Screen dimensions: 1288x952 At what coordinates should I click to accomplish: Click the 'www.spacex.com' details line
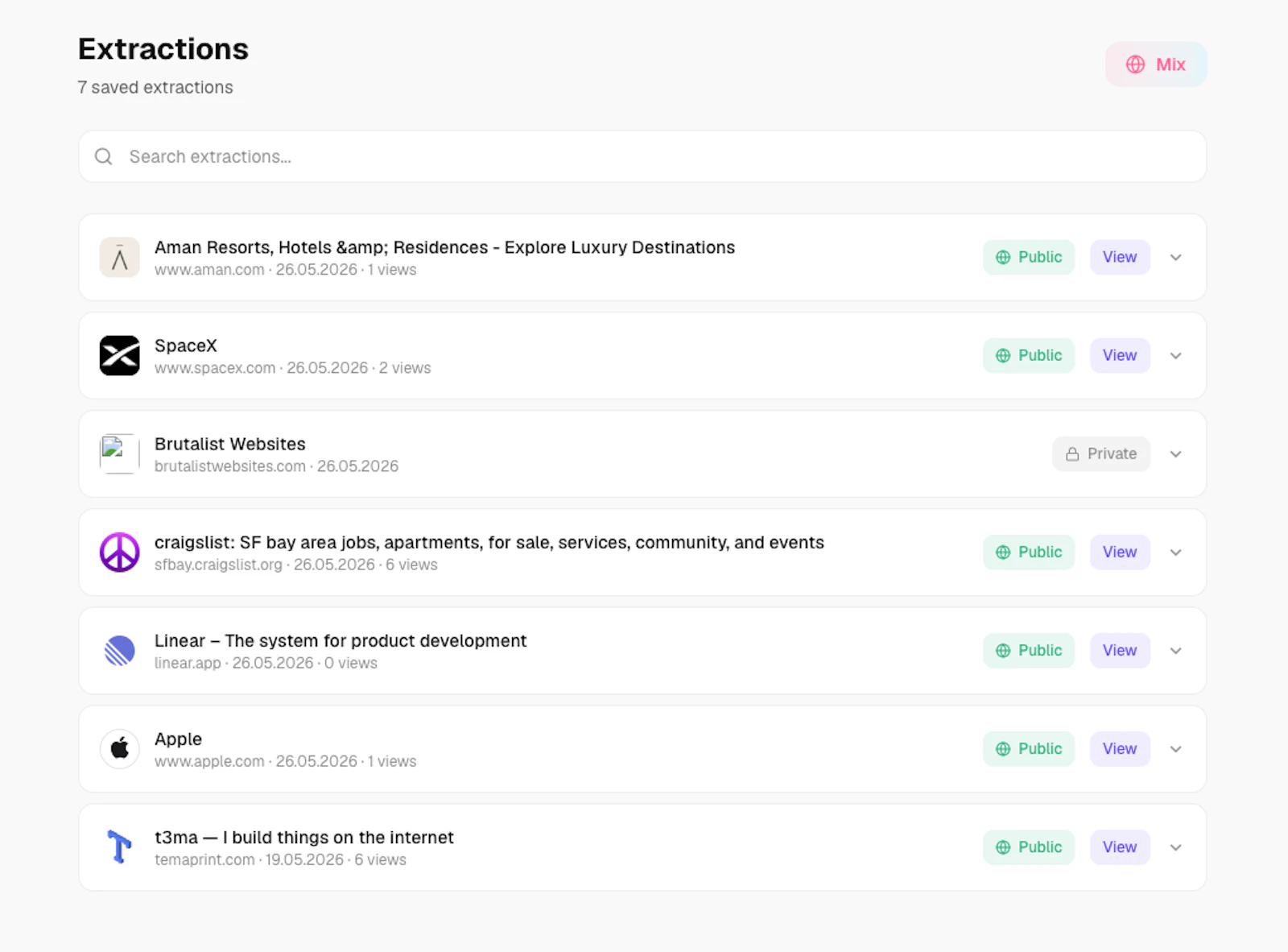coord(293,368)
